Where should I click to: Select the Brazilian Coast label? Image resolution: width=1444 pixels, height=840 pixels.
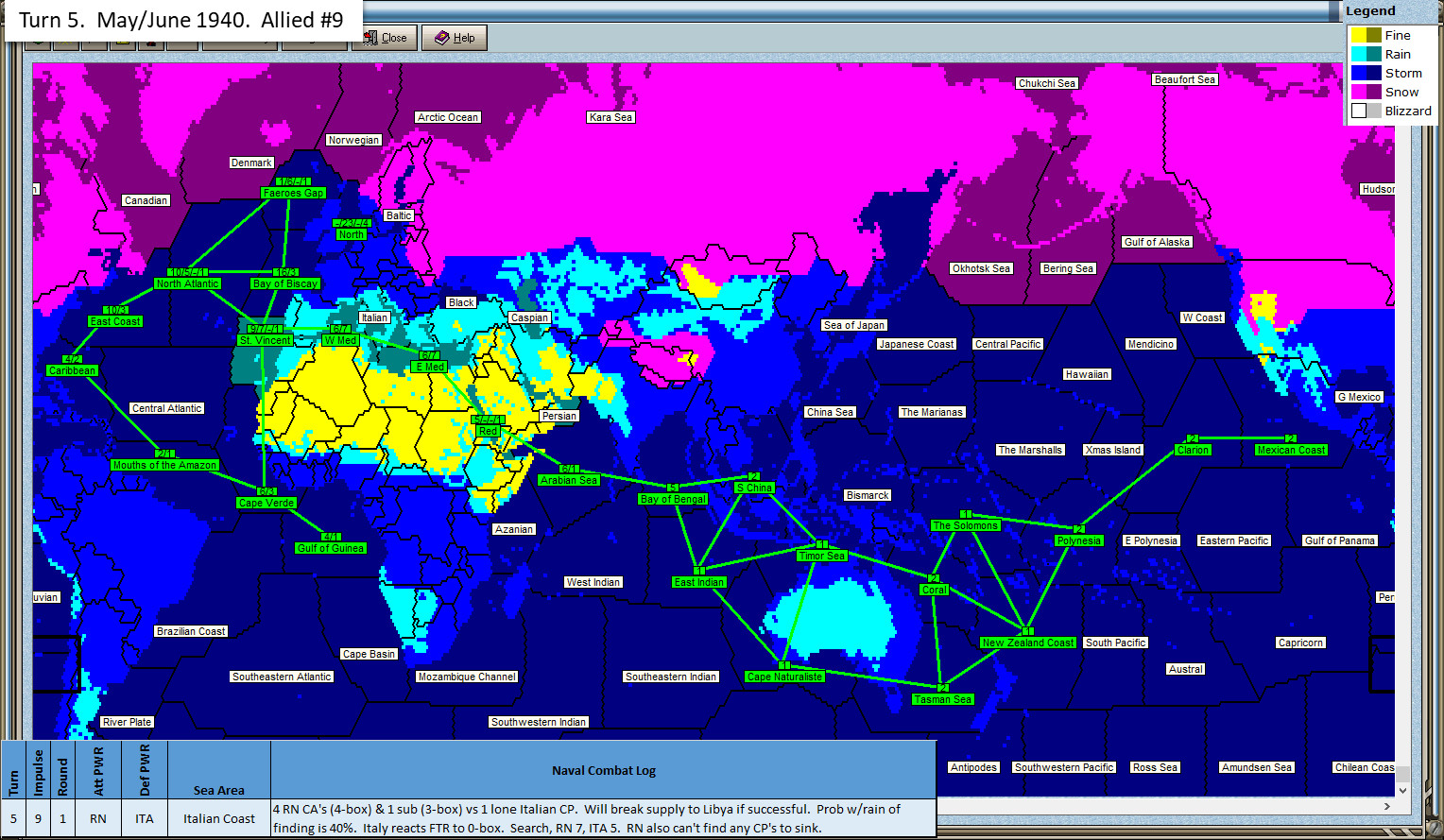pos(191,631)
